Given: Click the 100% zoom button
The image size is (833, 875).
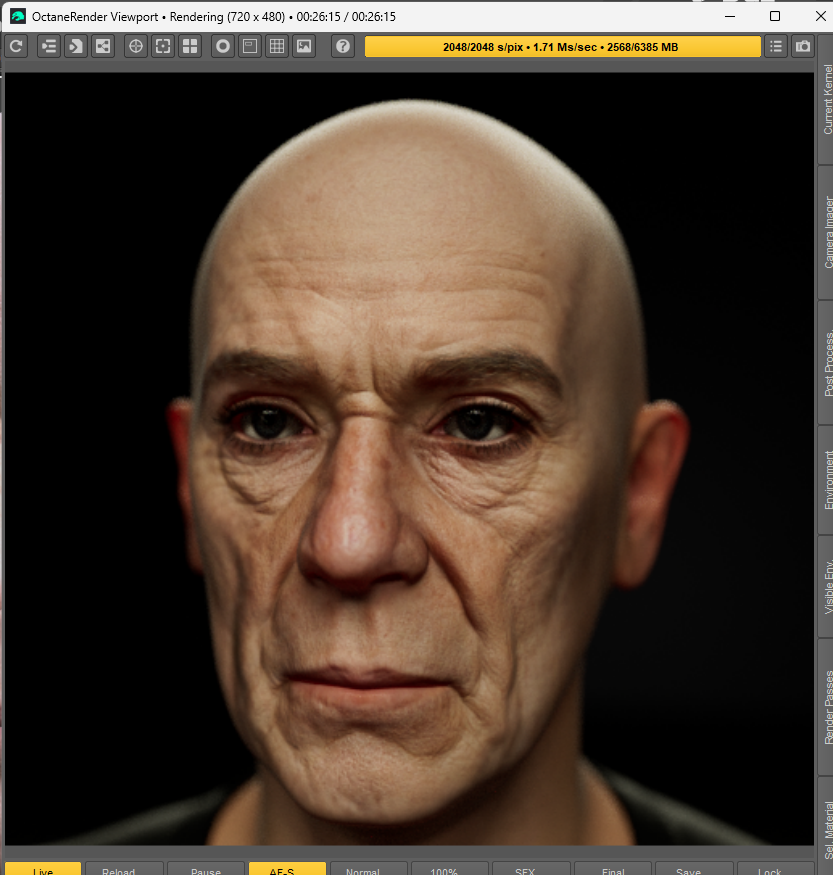Looking at the screenshot, I should pyautogui.click(x=450, y=869).
